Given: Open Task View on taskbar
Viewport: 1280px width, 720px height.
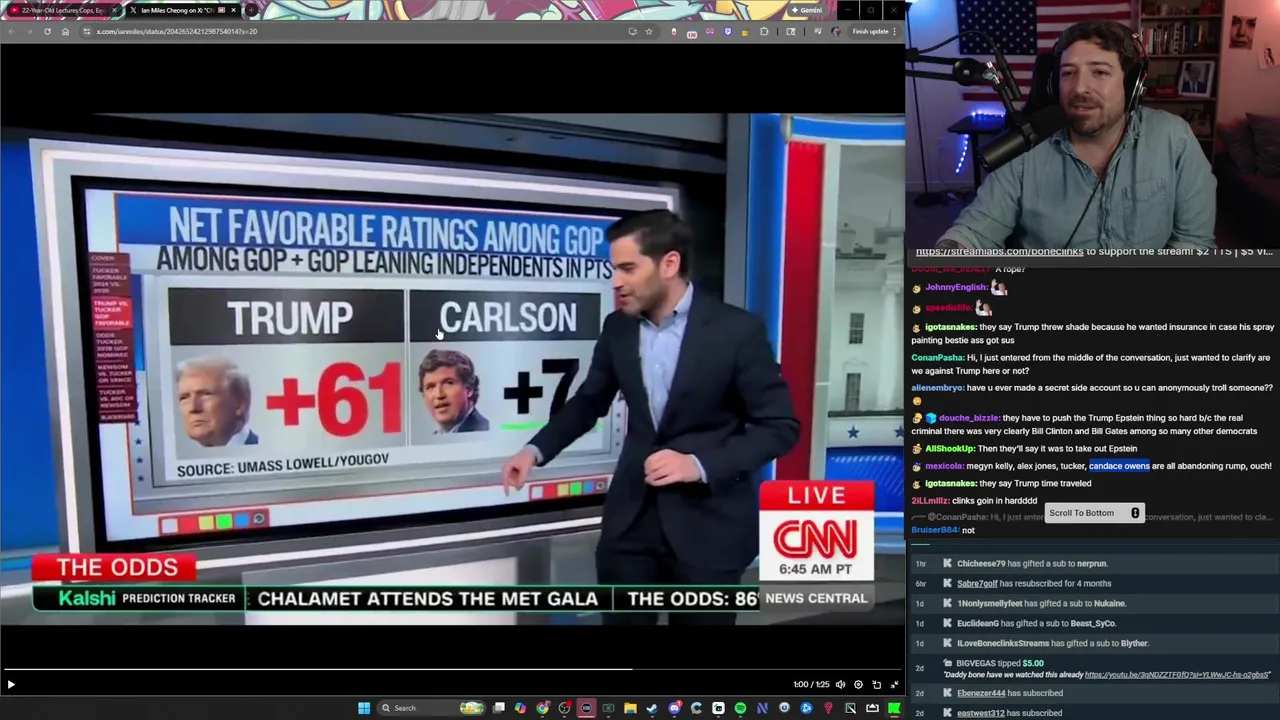Looking at the screenshot, I should pos(499,708).
